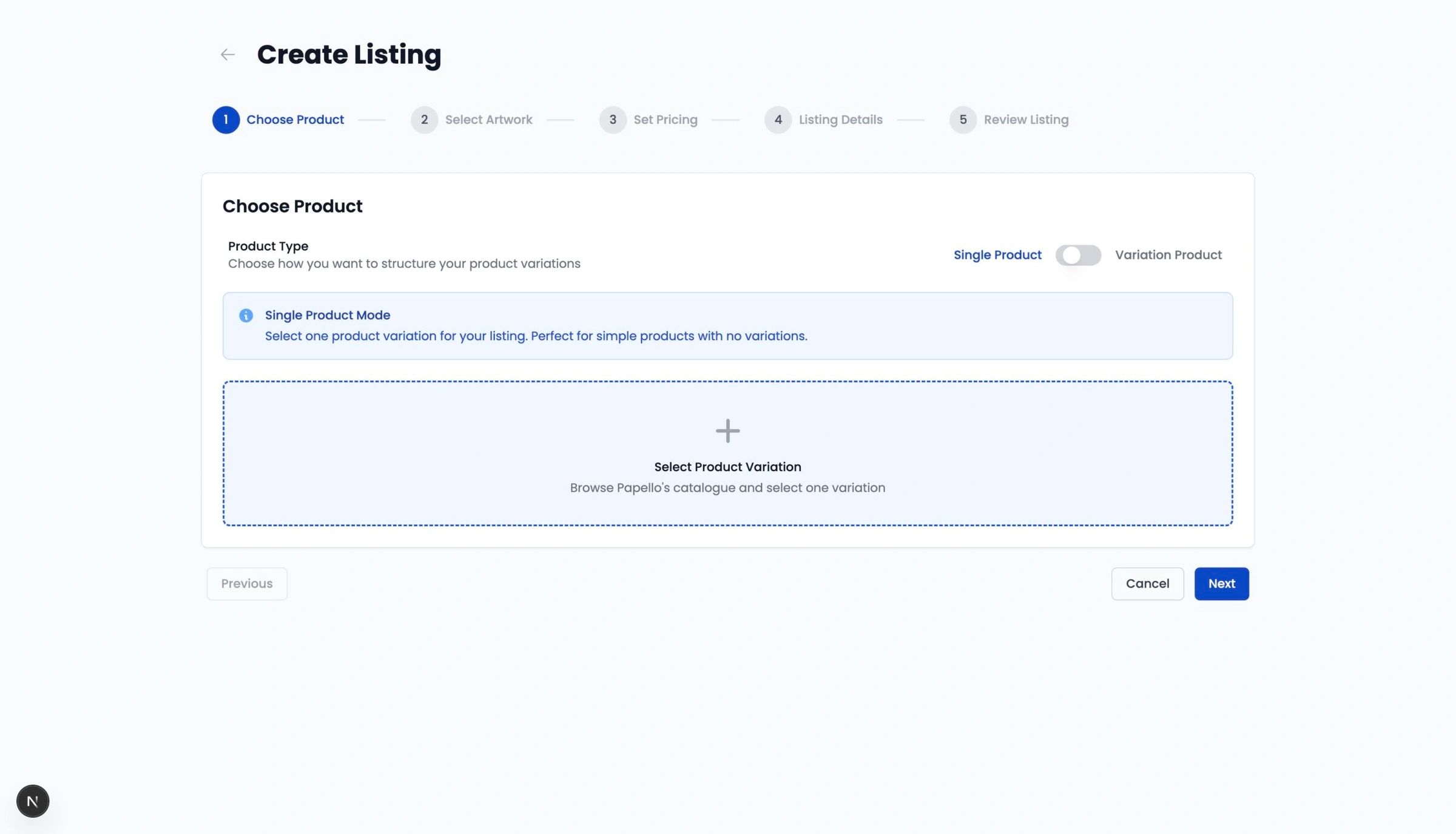Screen dimensions: 1456x834
Task: Click the step 3 Set Pricing circle
Action: (x=613, y=120)
